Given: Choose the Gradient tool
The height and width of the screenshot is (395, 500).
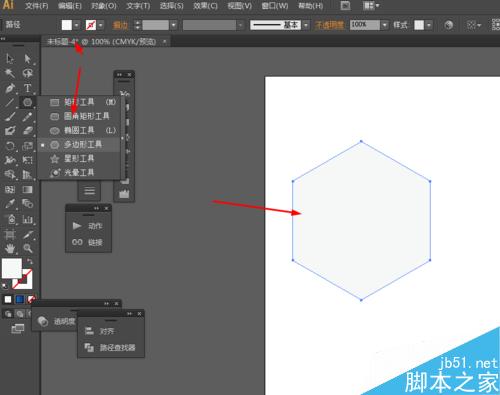Looking at the screenshot, I should [28, 190].
